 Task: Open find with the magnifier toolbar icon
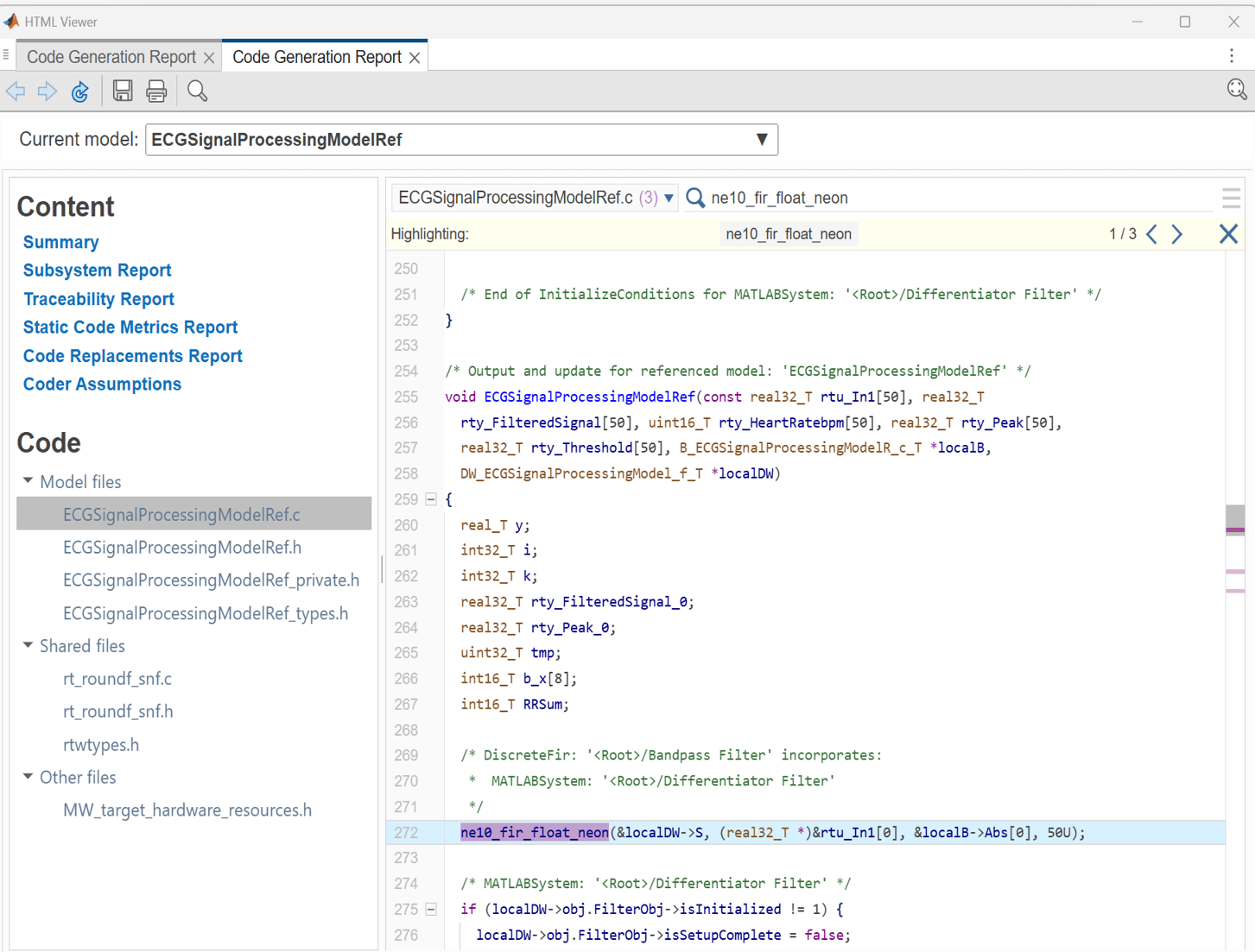pyautogui.click(x=198, y=91)
